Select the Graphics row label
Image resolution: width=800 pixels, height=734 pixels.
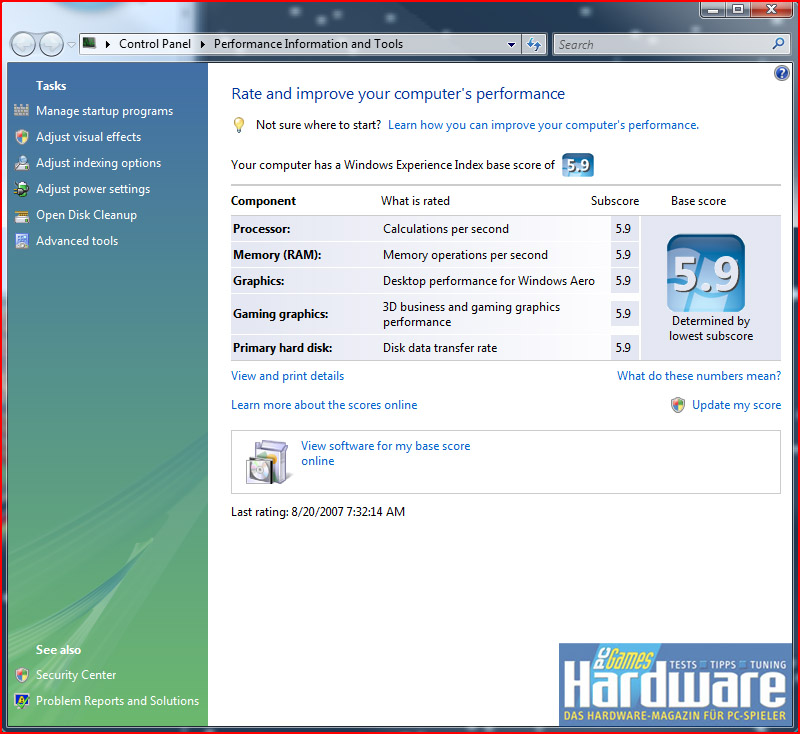tap(258, 281)
